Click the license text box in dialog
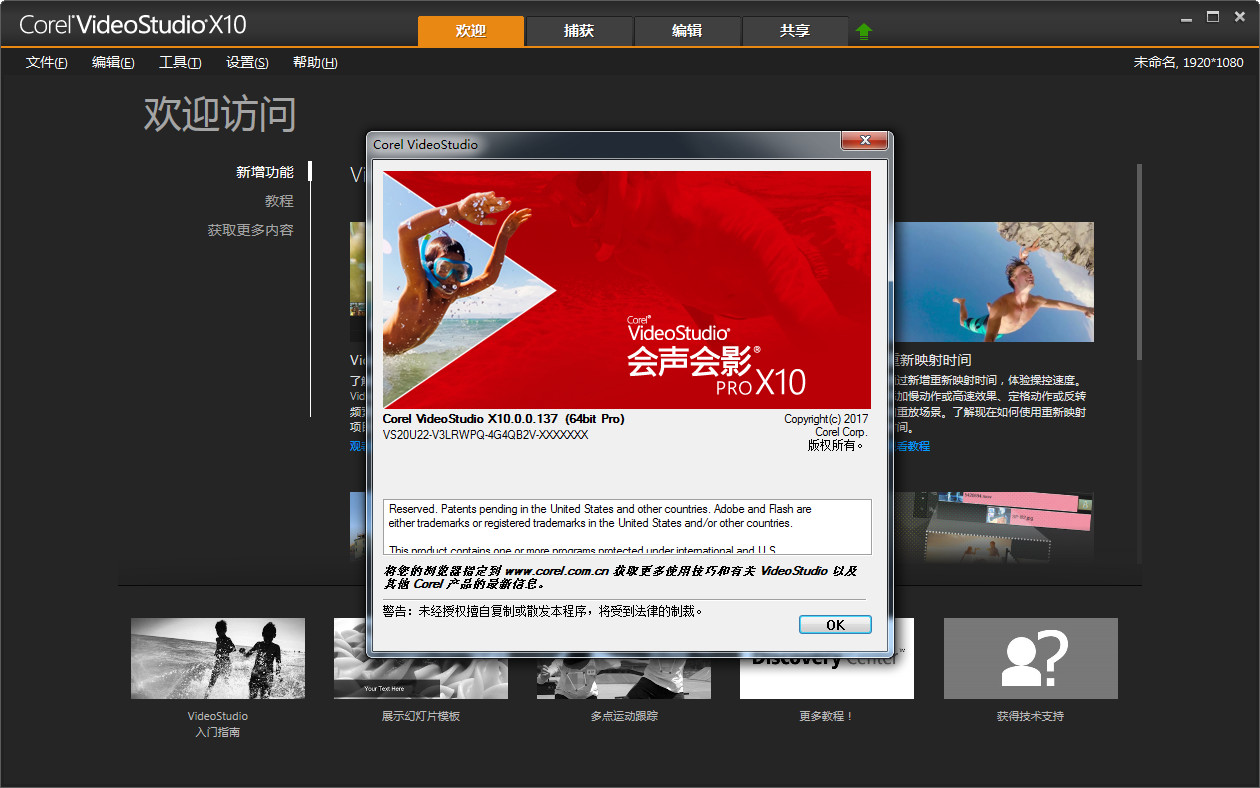The image size is (1260, 788). 627,526
